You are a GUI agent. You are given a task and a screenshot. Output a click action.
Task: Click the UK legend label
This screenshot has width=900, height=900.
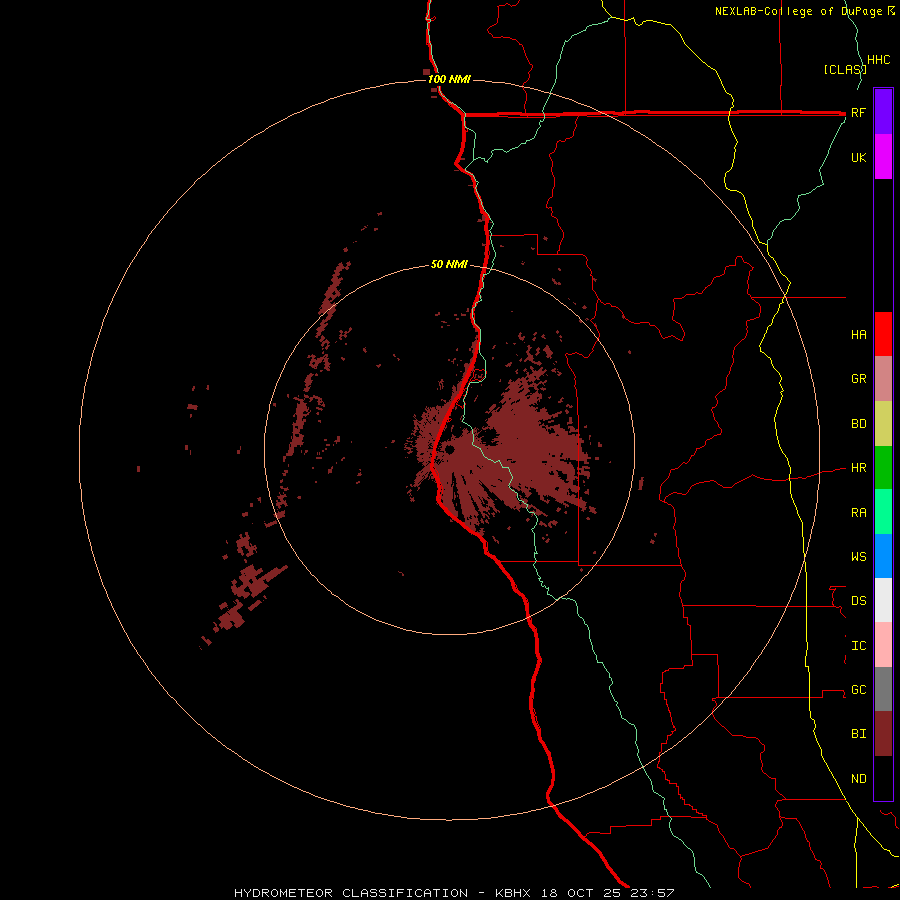858,157
